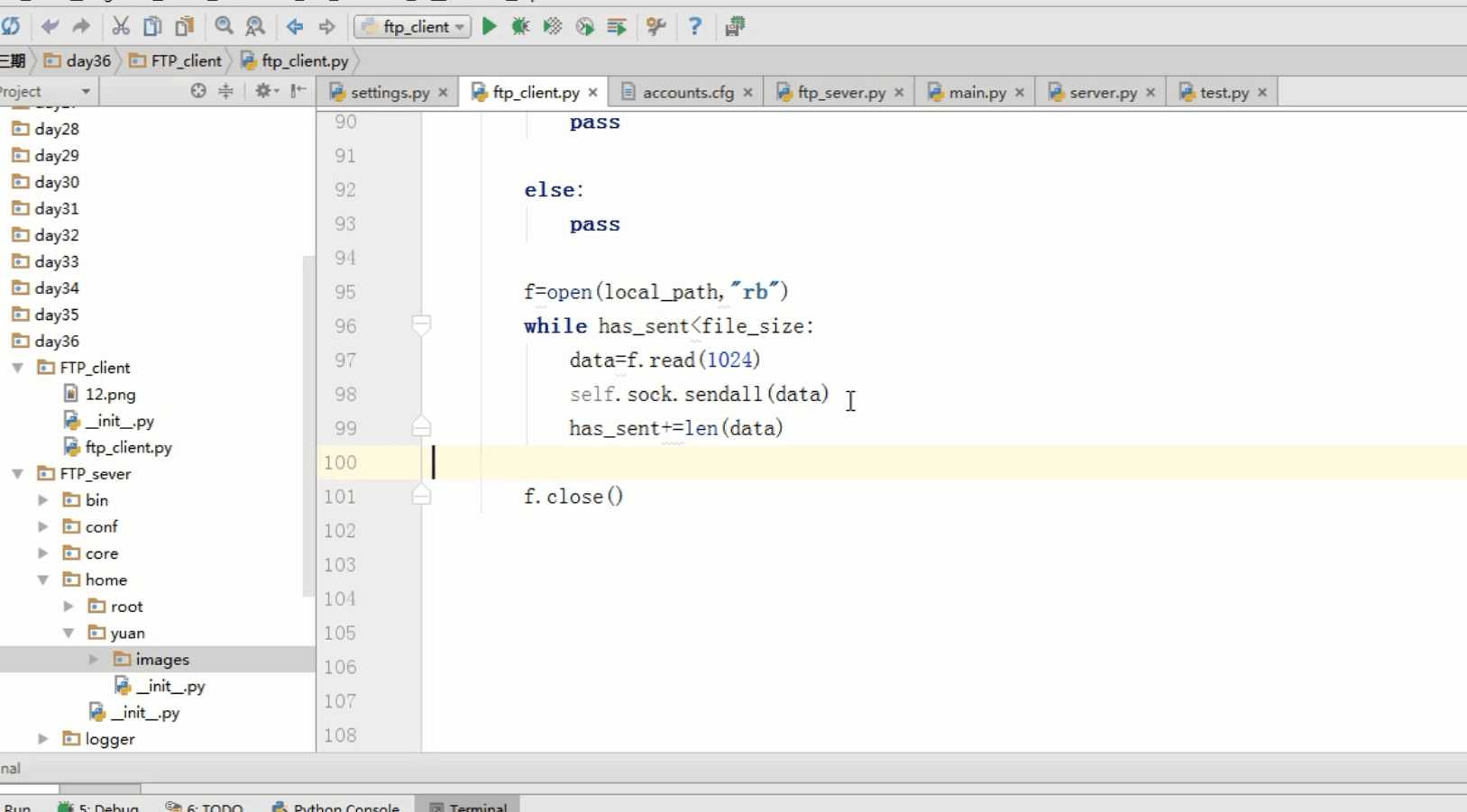
Task: Close the settings.py tab
Action: 443,92
